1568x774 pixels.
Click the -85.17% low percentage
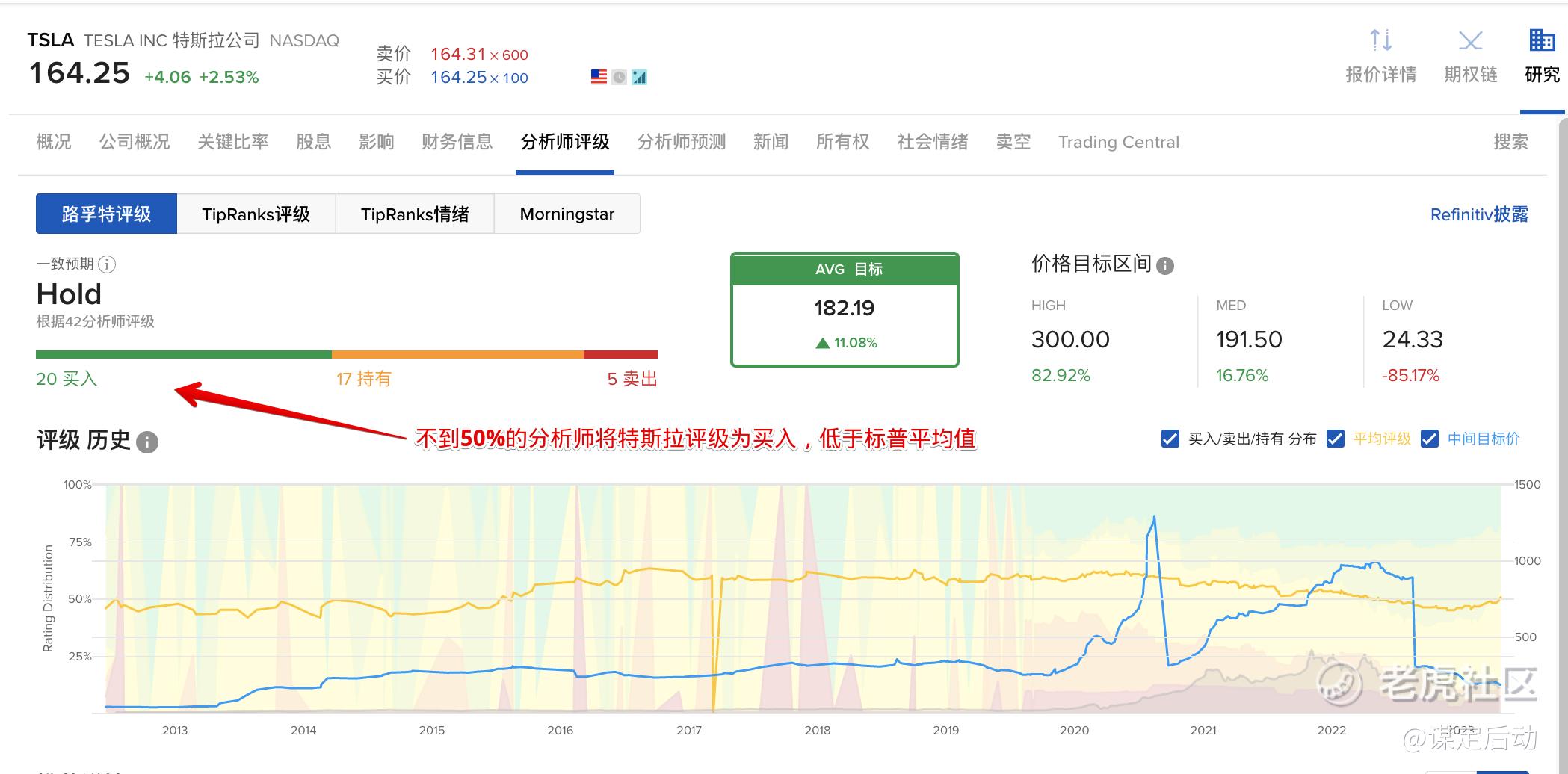pos(1410,375)
